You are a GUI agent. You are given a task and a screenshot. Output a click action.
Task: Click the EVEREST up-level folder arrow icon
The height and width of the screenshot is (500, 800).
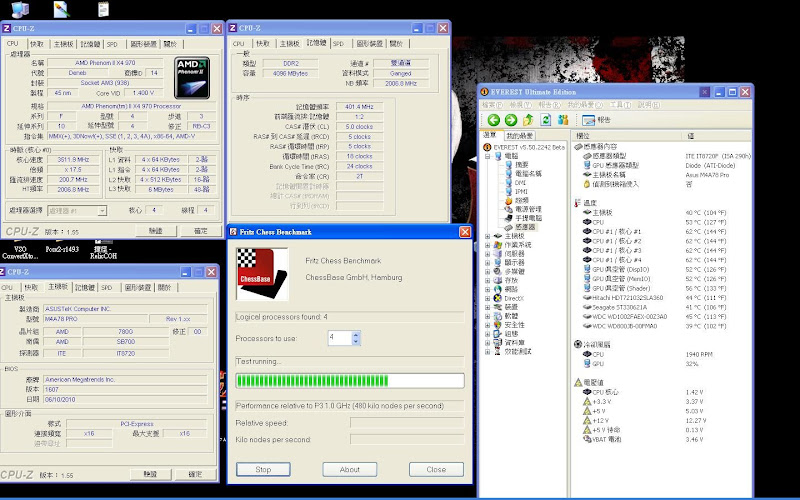pos(528,120)
